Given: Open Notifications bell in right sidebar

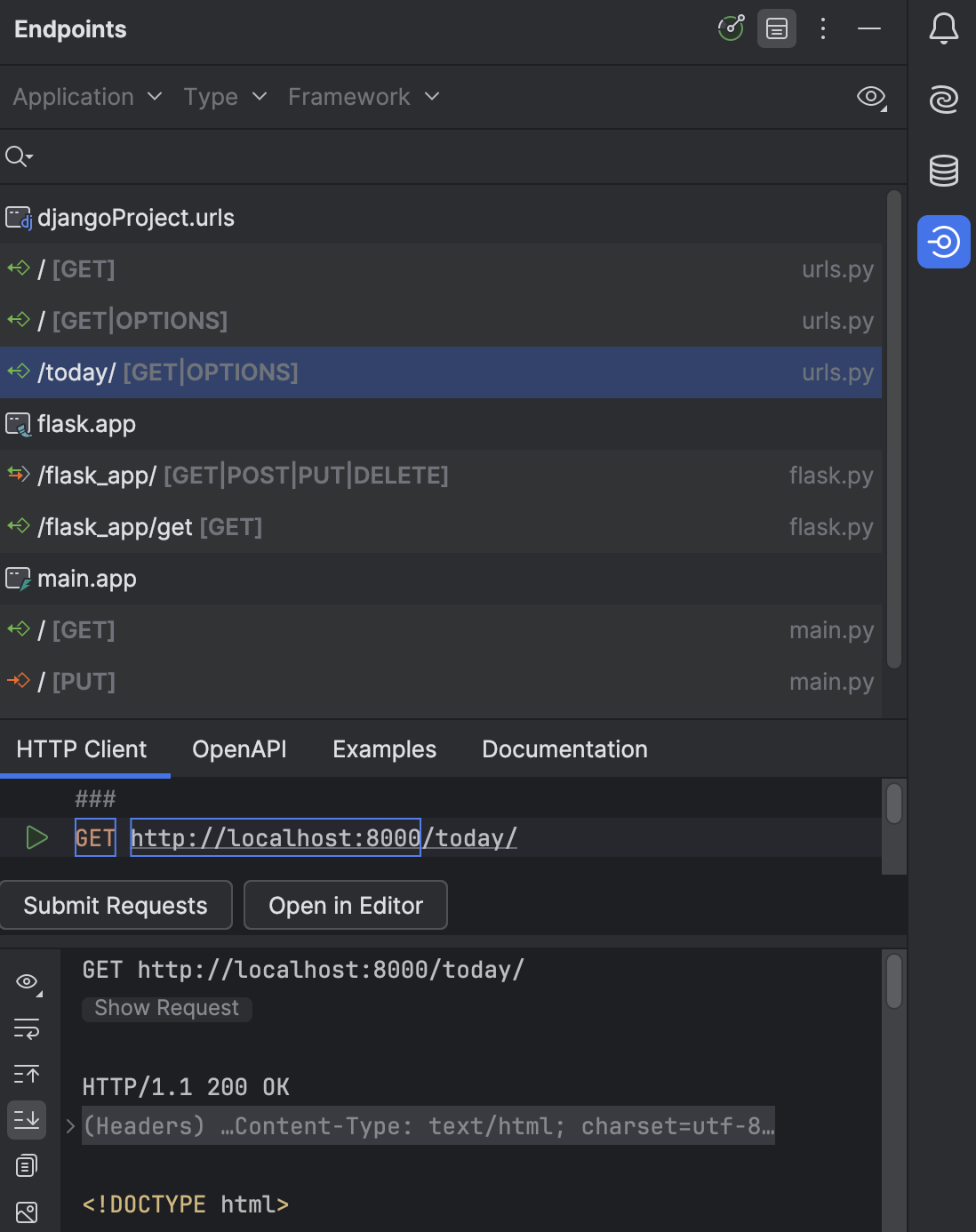Looking at the screenshot, I should click(x=944, y=28).
